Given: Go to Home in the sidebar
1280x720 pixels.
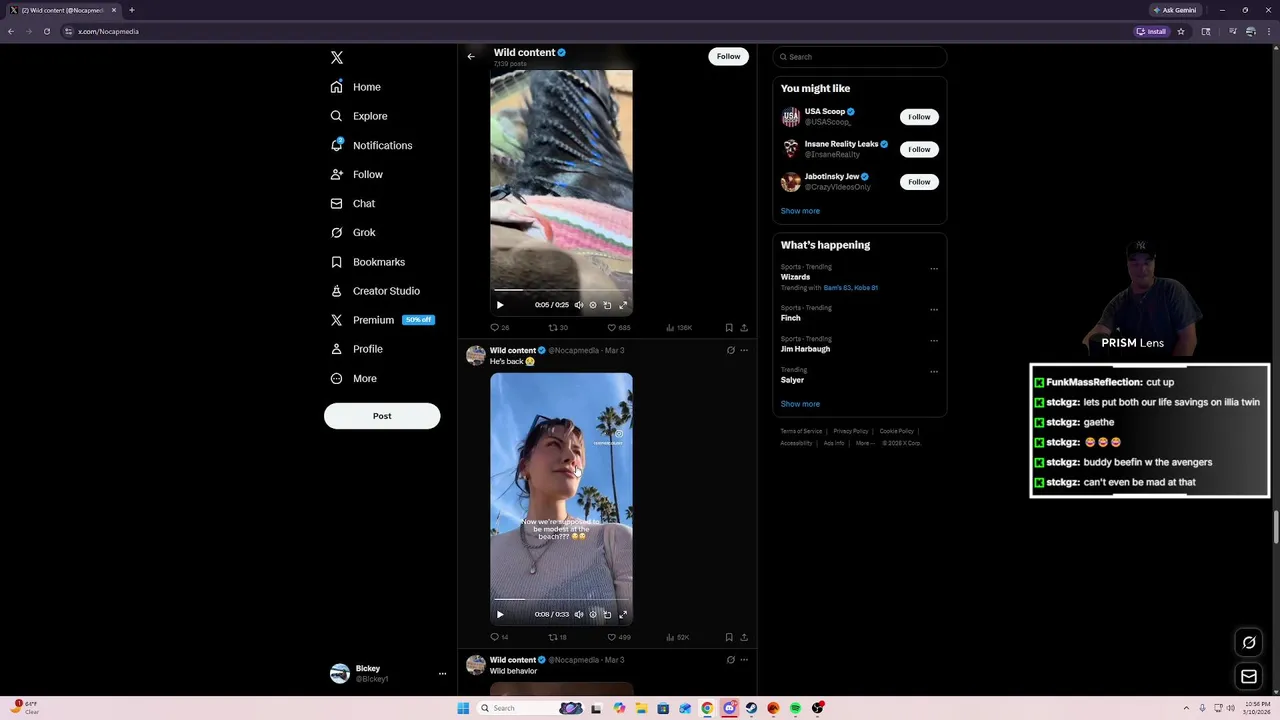Looking at the screenshot, I should (356, 87).
